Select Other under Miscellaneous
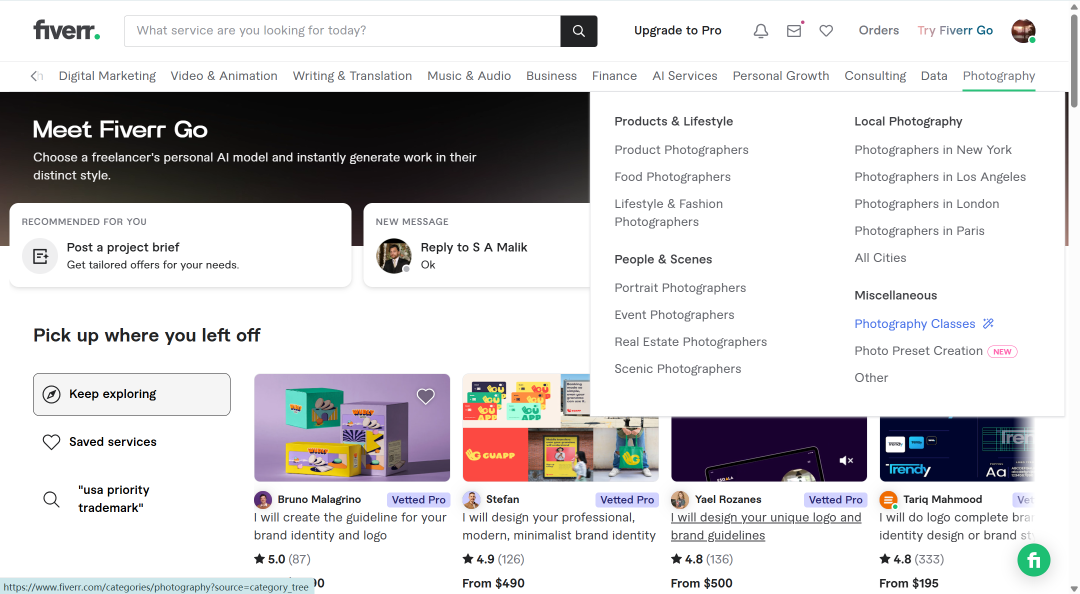 [x=871, y=378]
